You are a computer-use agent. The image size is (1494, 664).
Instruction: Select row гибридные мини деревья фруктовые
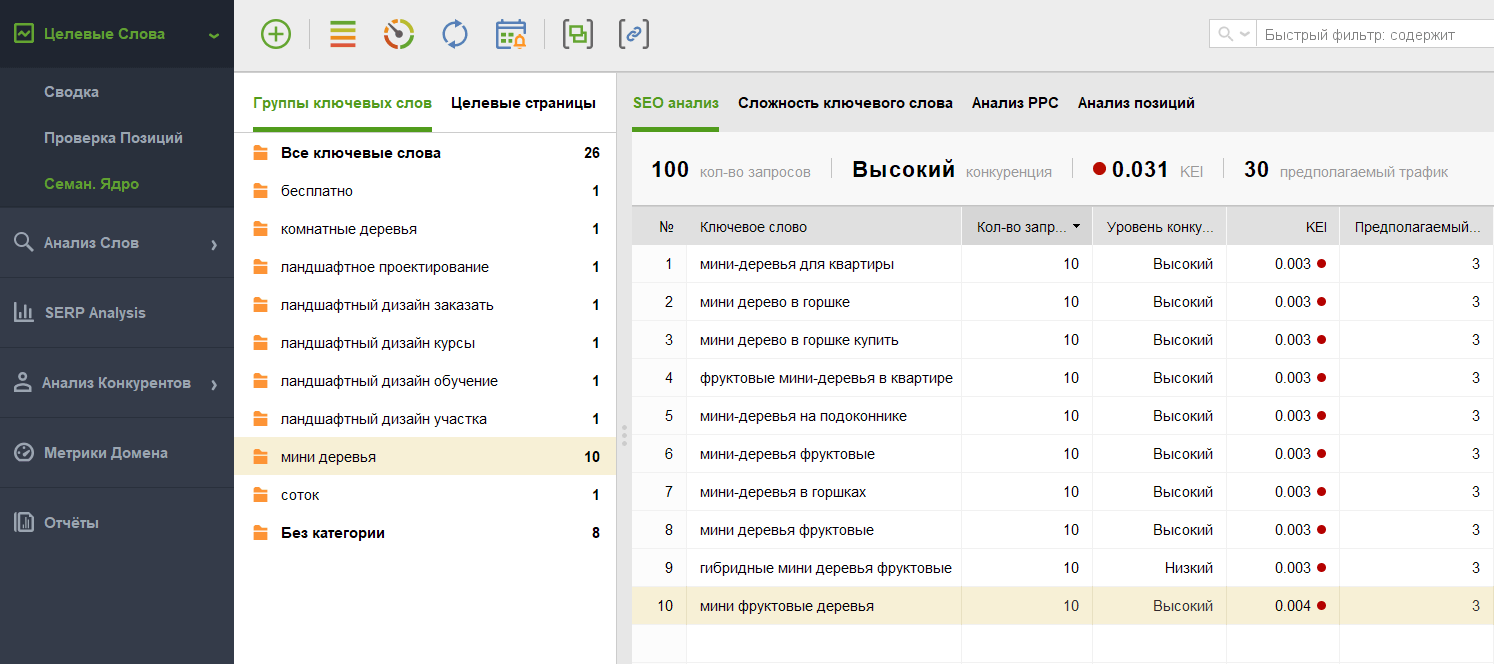click(1063, 568)
